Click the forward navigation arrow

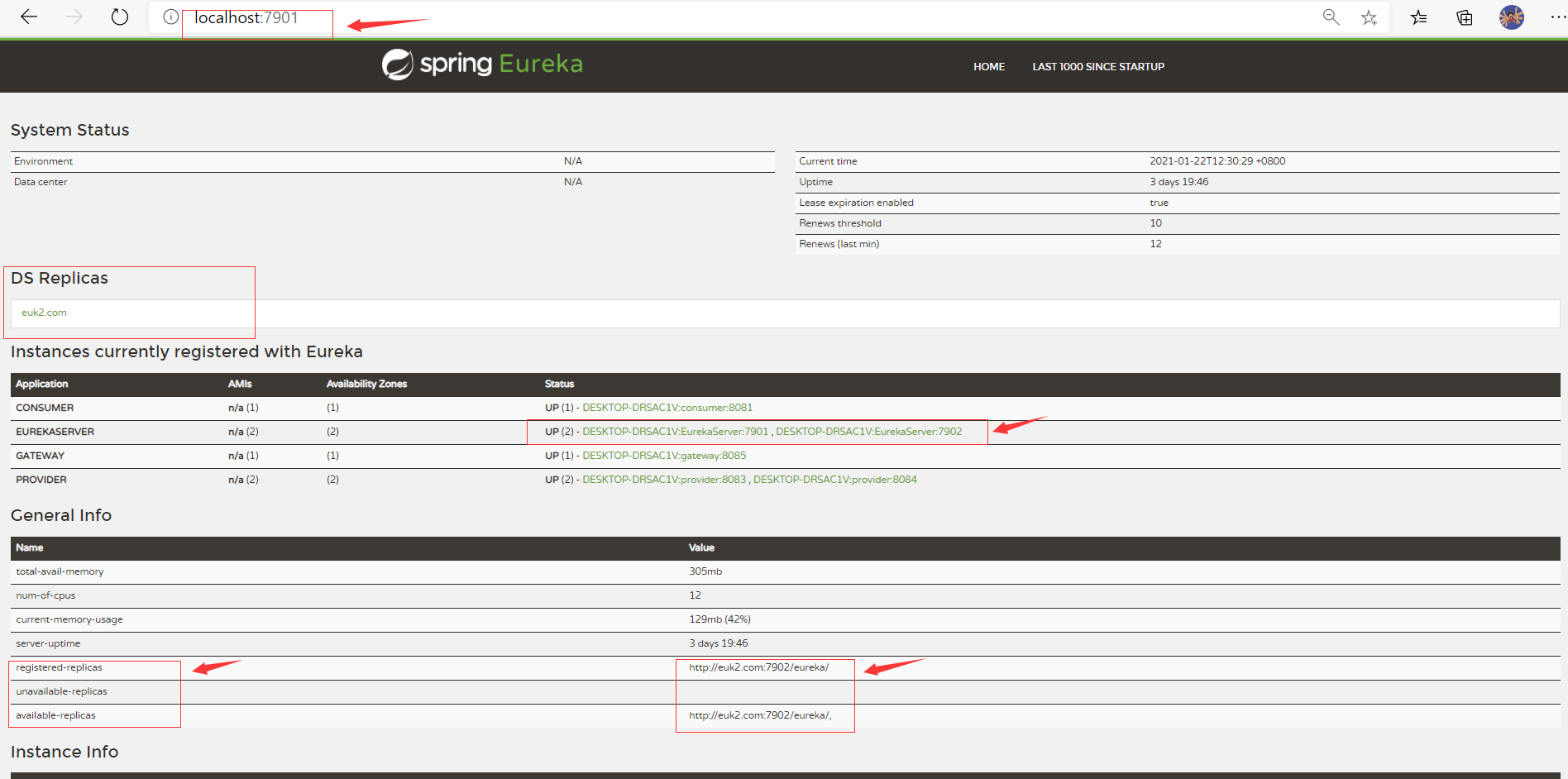(x=74, y=17)
